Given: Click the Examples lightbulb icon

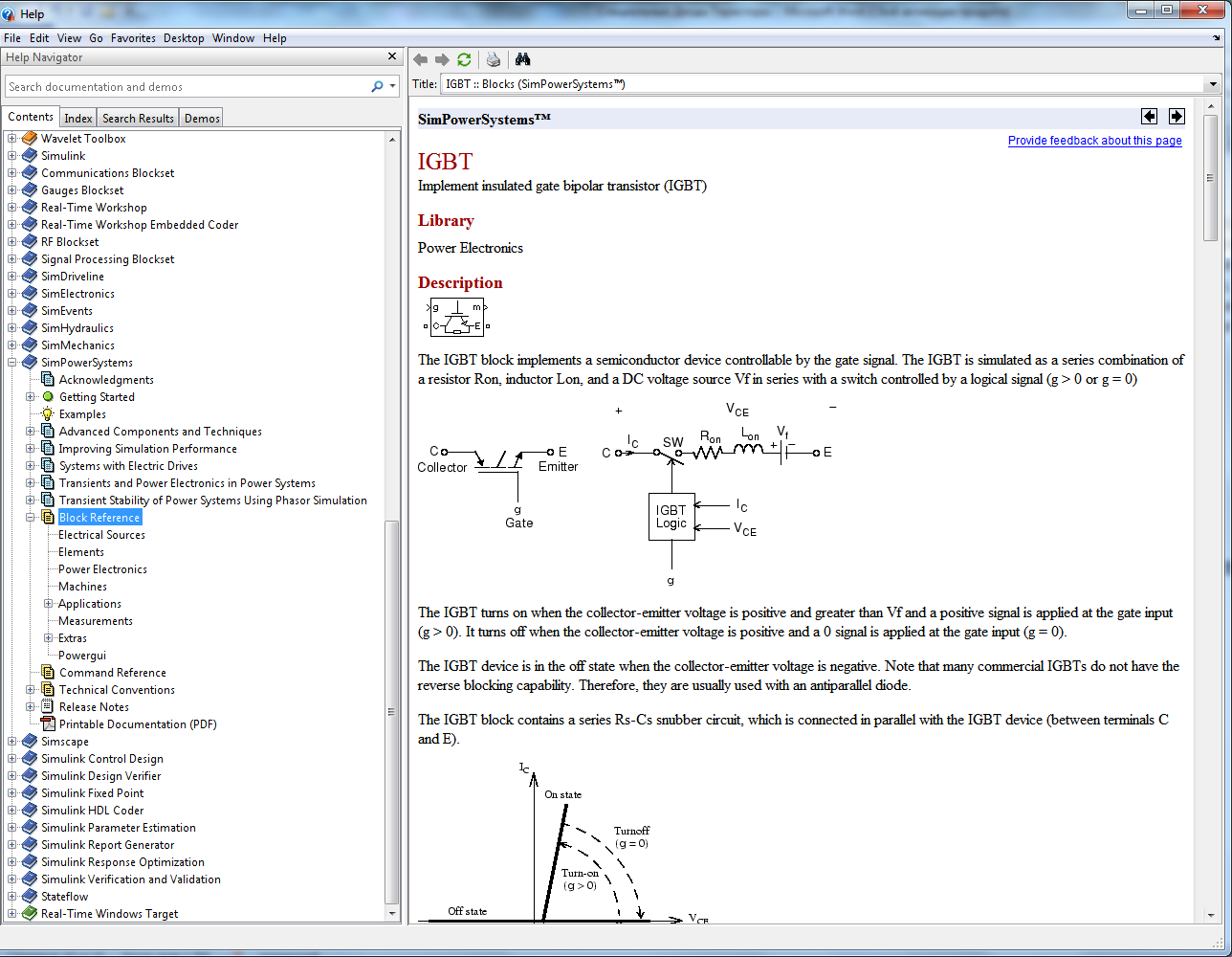Looking at the screenshot, I should point(48,414).
